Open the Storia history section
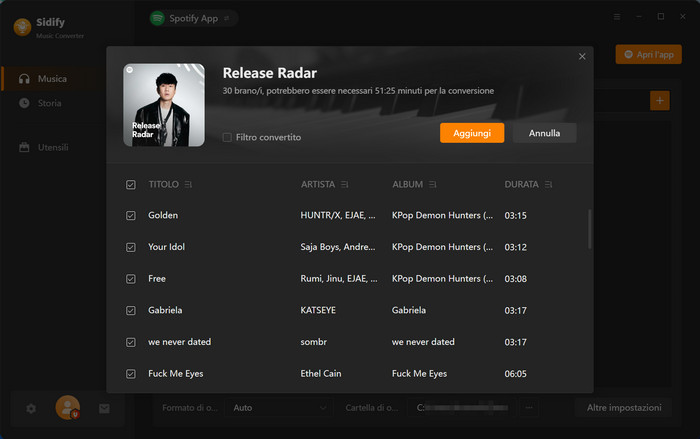 (x=50, y=103)
